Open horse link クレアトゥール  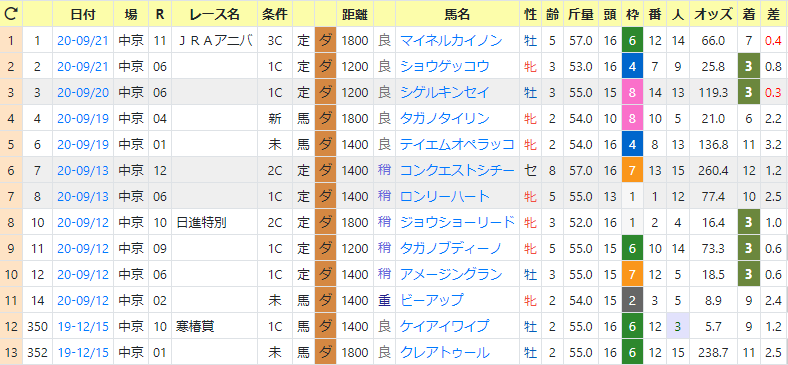[444, 352]
